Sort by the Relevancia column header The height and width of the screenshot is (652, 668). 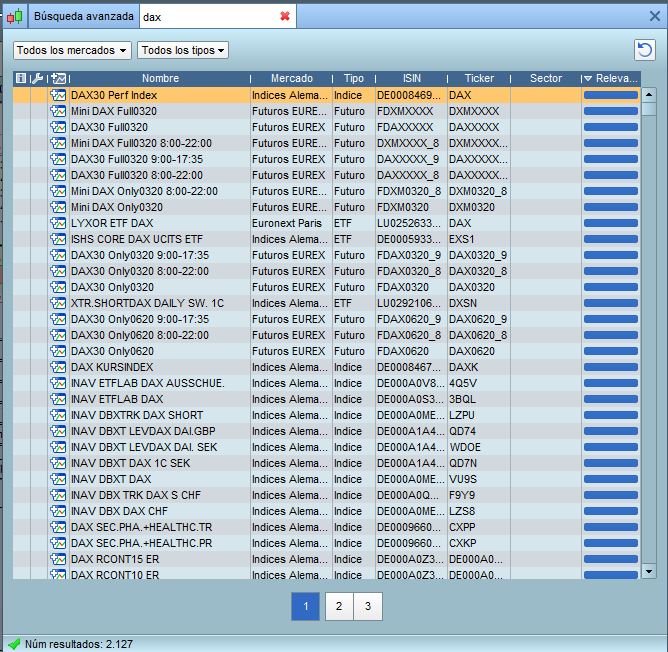(x=611, y=78)
